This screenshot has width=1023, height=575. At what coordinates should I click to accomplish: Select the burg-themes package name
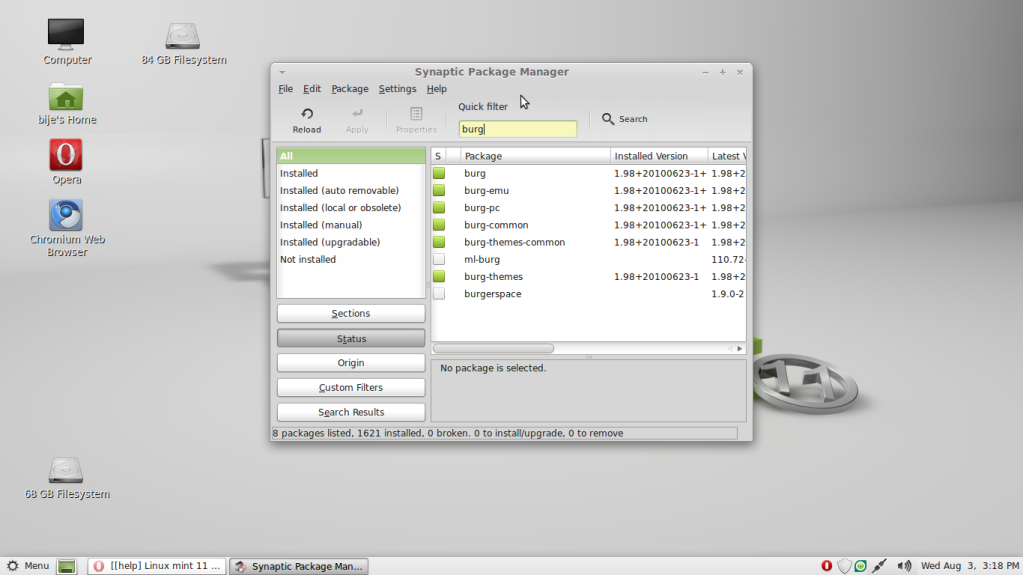493,277
